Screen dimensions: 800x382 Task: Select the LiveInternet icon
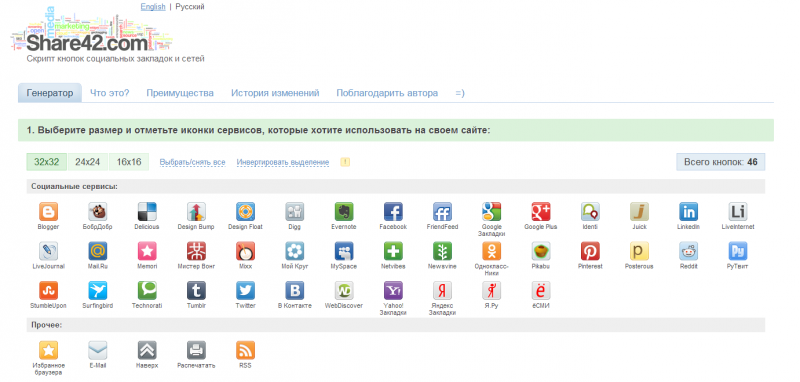click(738, 211)
